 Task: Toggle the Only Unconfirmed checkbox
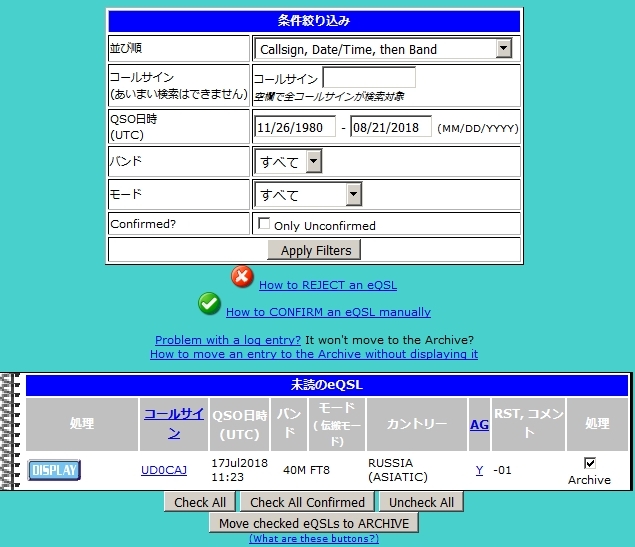(264, 224)
